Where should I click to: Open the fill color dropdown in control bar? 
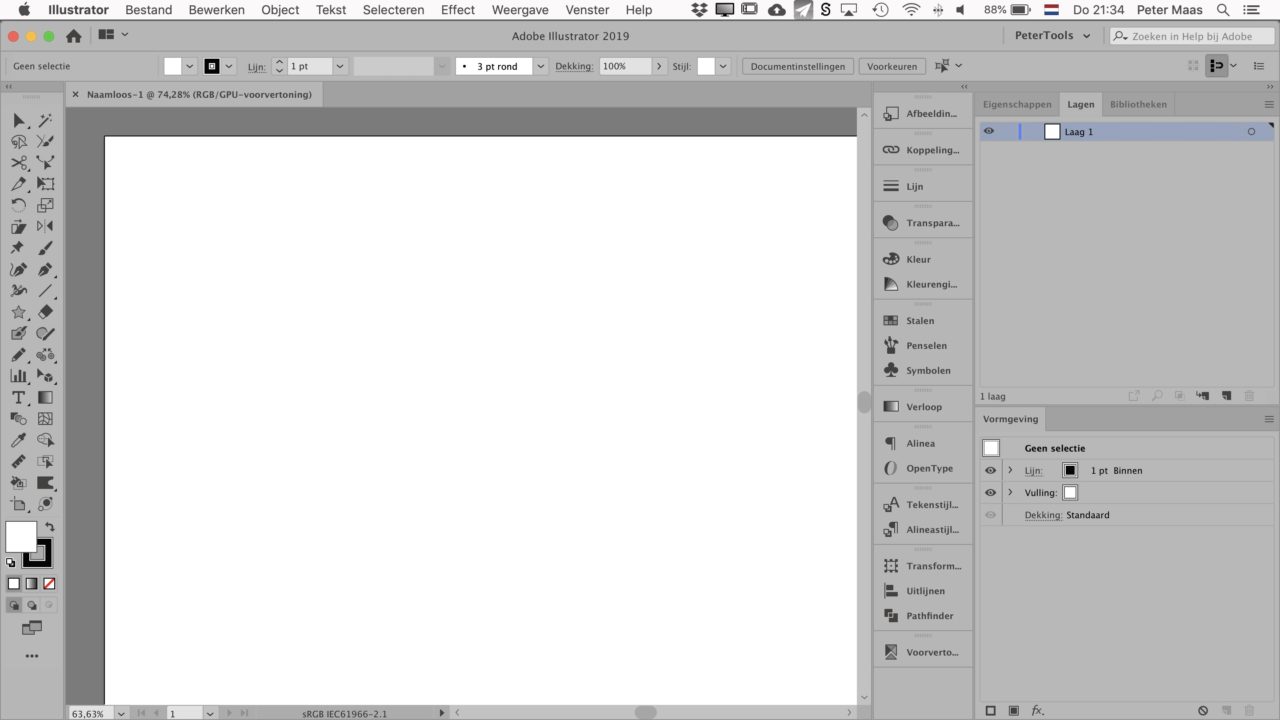(189, 66)
